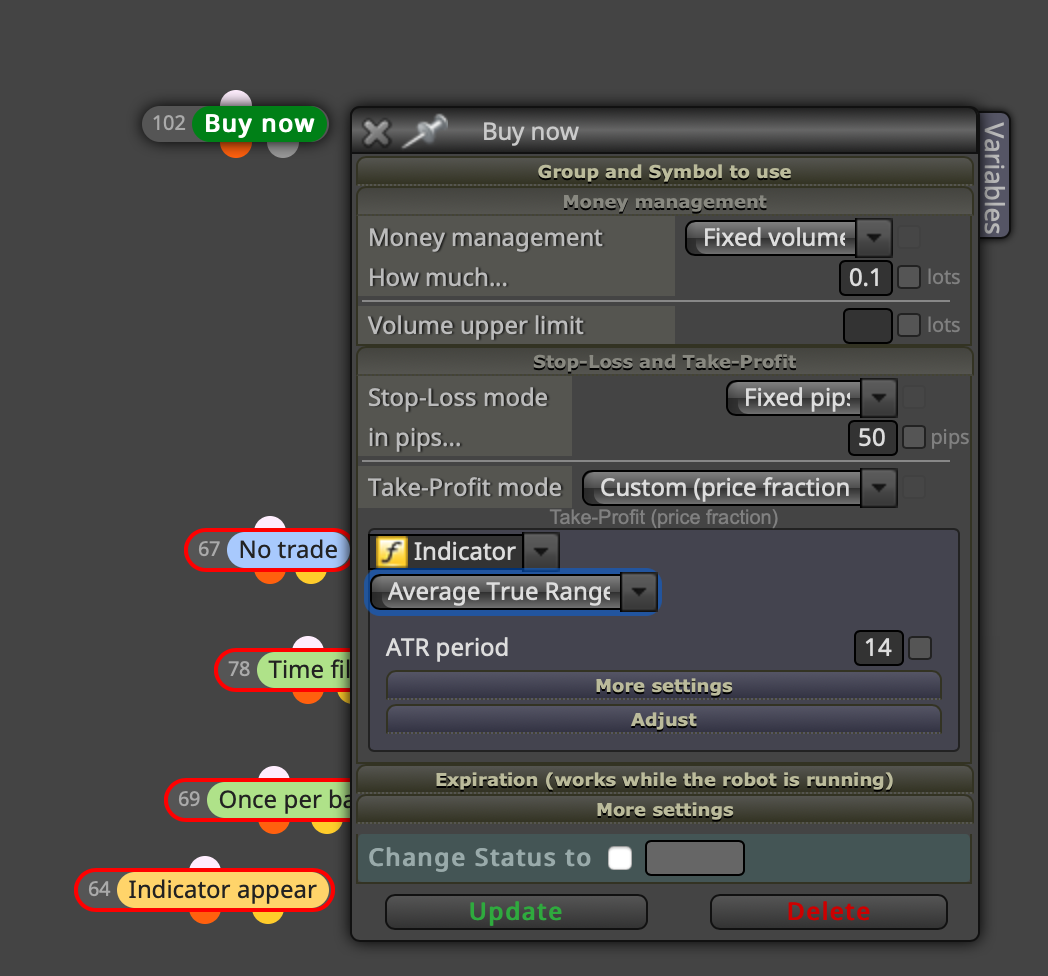The height and width of the screenshot is (976, 1048).
Task: Toggle the checkbox next to Stop-Loss mode dropdown
Action: (914, 397)
